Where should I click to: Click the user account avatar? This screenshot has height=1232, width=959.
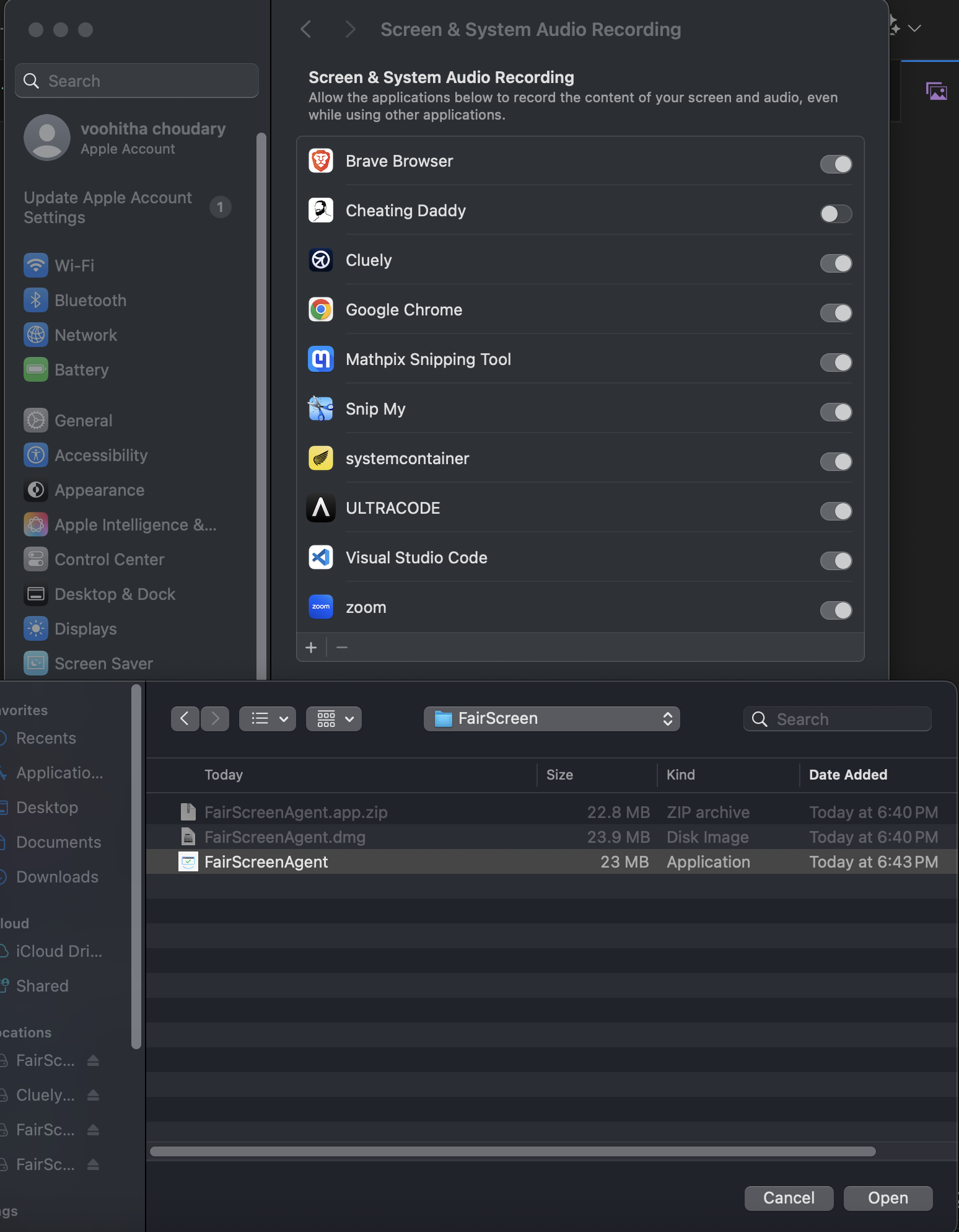tap(47, 138)
